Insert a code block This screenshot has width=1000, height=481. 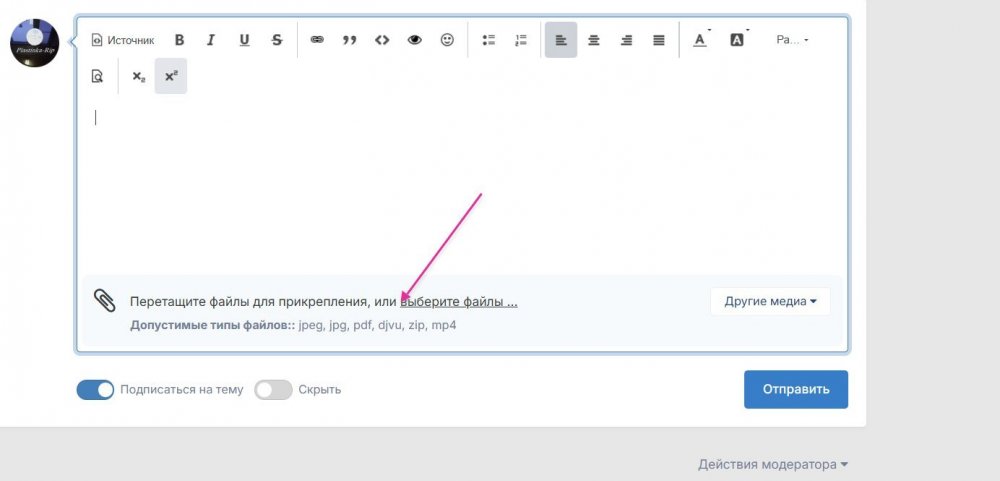click(381, 40)
